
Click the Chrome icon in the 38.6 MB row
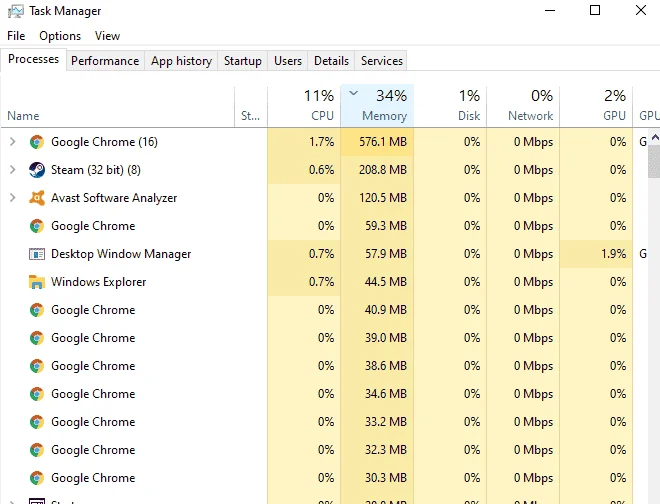[x=37, y=366]
